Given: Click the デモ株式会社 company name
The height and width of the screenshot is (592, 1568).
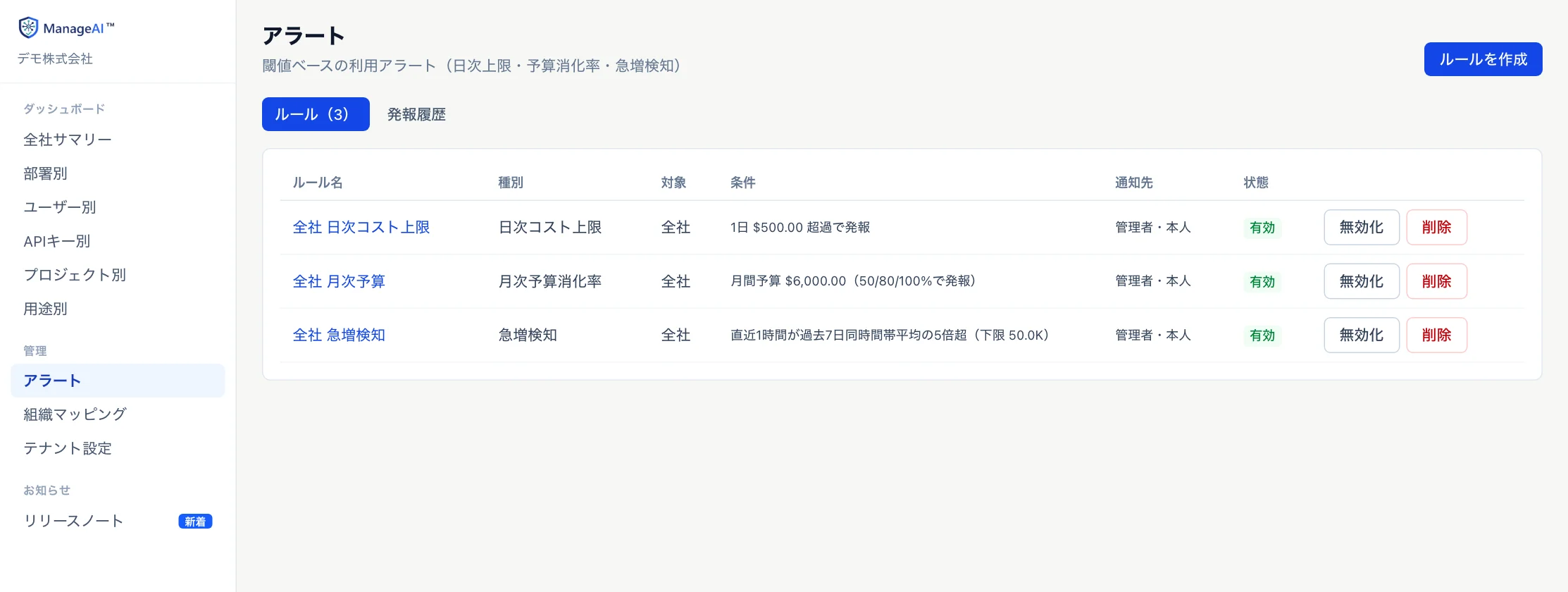Looking at the screenshot, I should click(55, 58).
